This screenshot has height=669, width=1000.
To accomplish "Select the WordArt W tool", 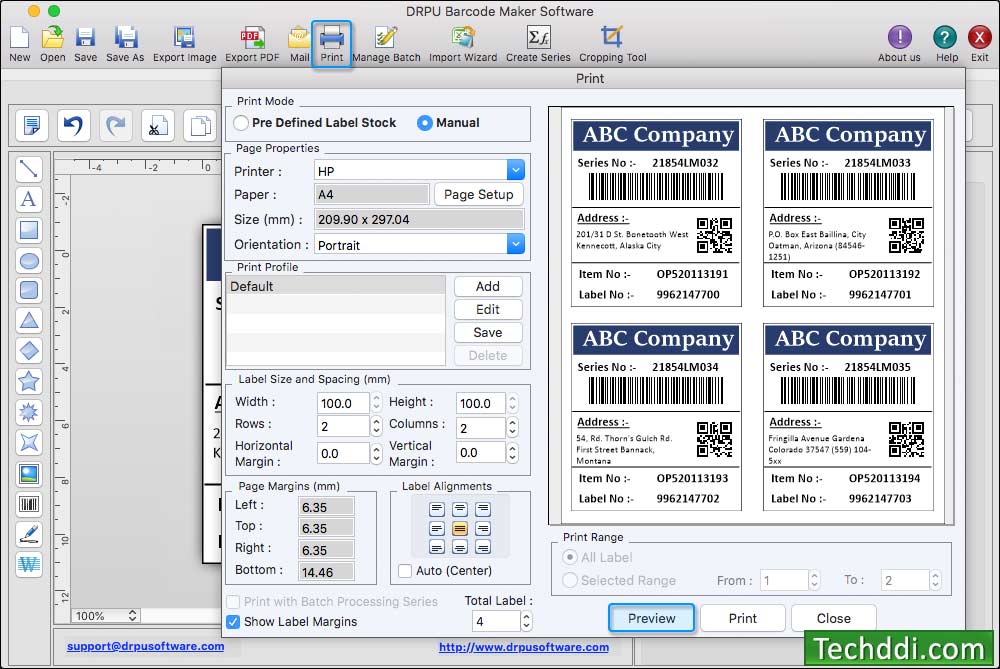I will 29,564.
